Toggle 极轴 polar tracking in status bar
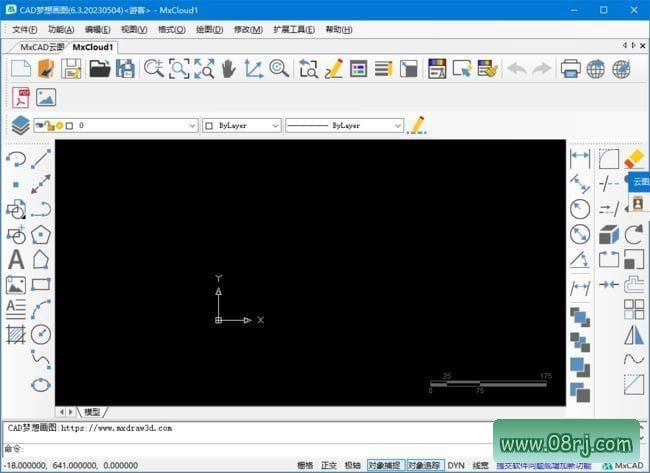The height and width of the screenshot is (473, 650). [x=352, y=466]
